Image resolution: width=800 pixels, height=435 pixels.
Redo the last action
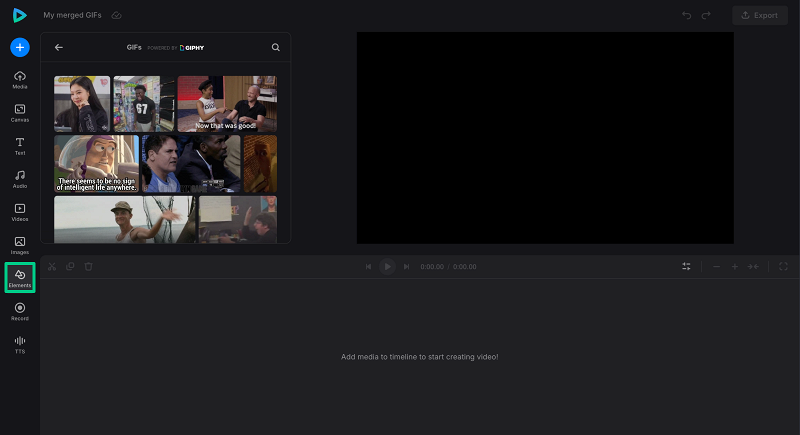(706, 15)
